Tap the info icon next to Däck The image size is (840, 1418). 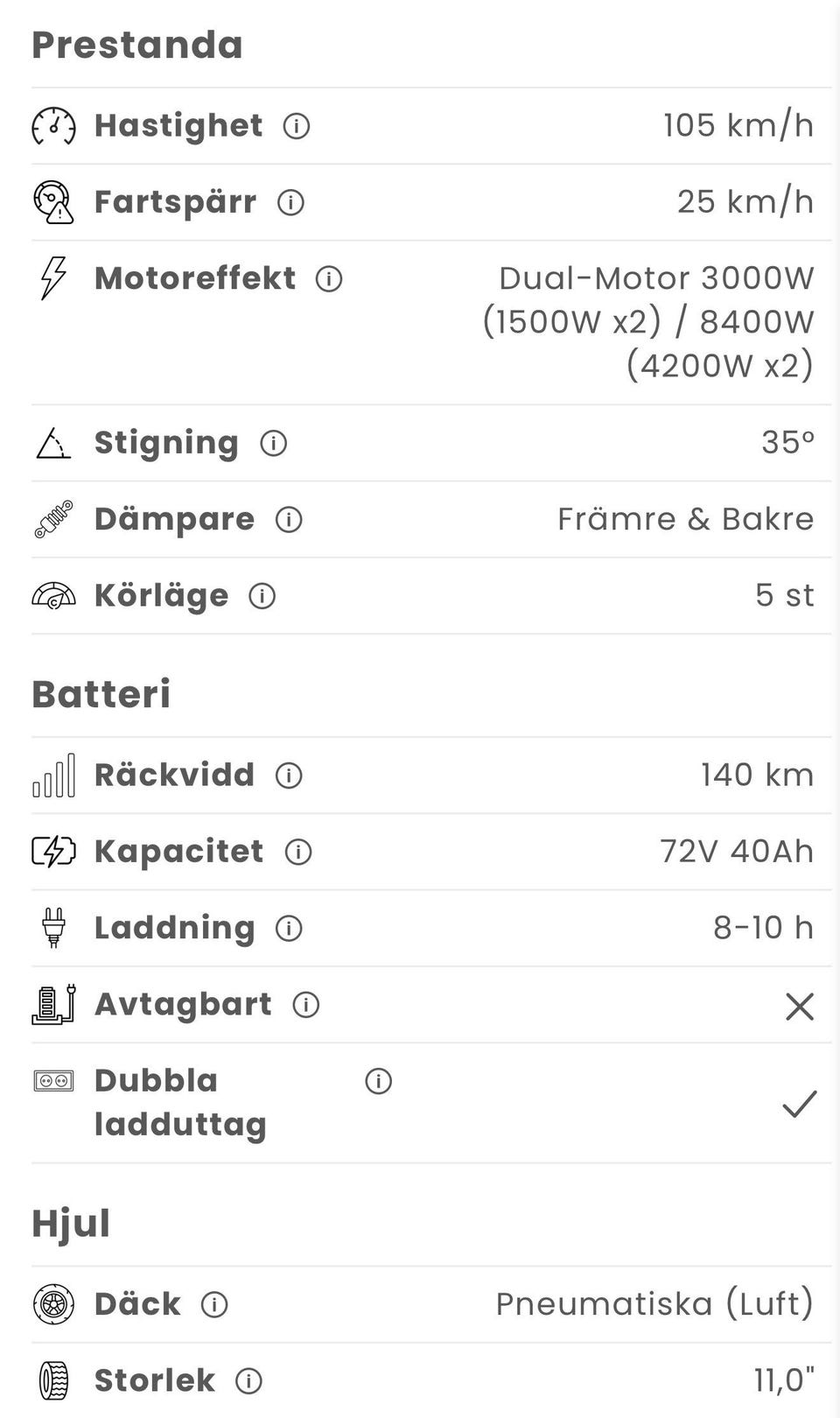click(x=214, y=1305)
